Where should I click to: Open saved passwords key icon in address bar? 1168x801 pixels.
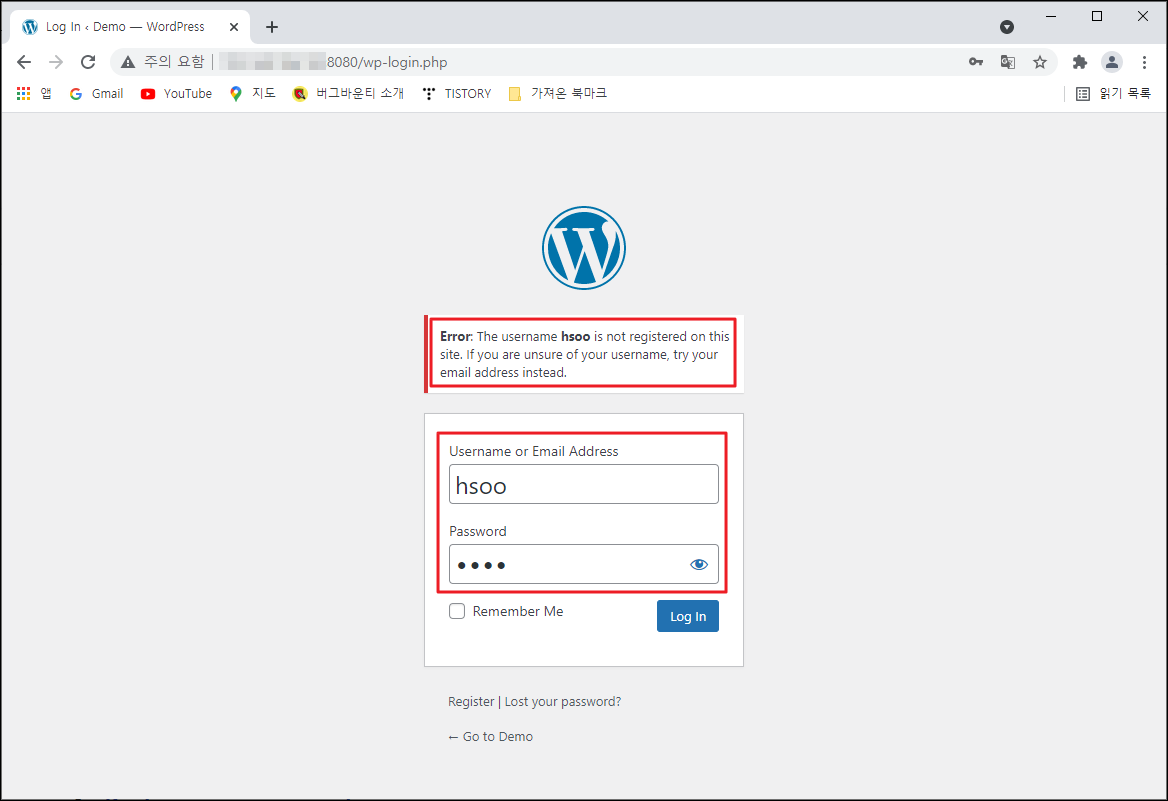[976, 62]
